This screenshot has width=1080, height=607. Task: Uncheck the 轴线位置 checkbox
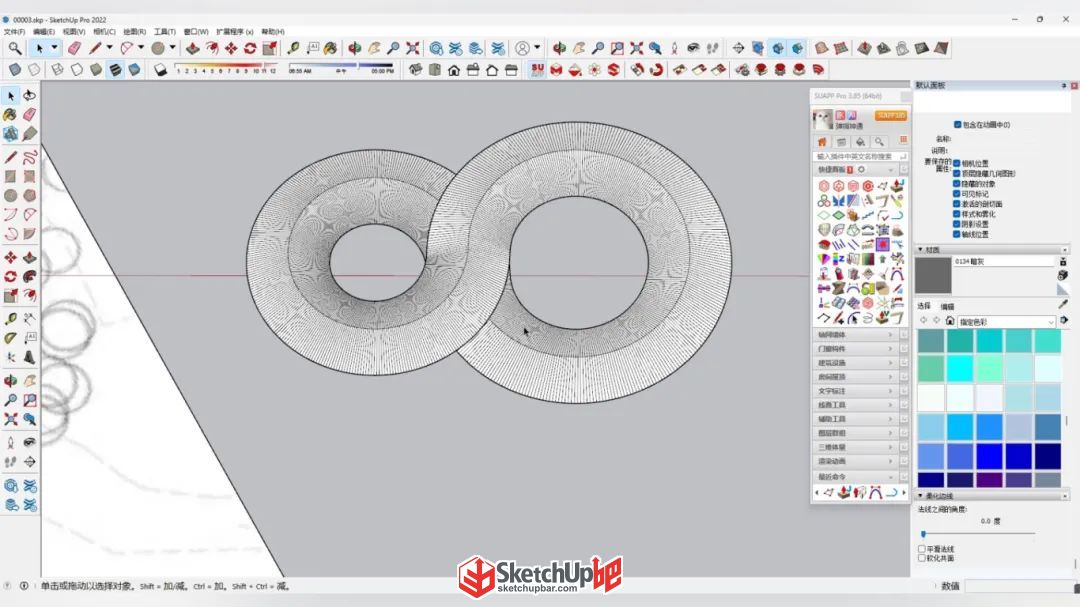coord(957,234)
